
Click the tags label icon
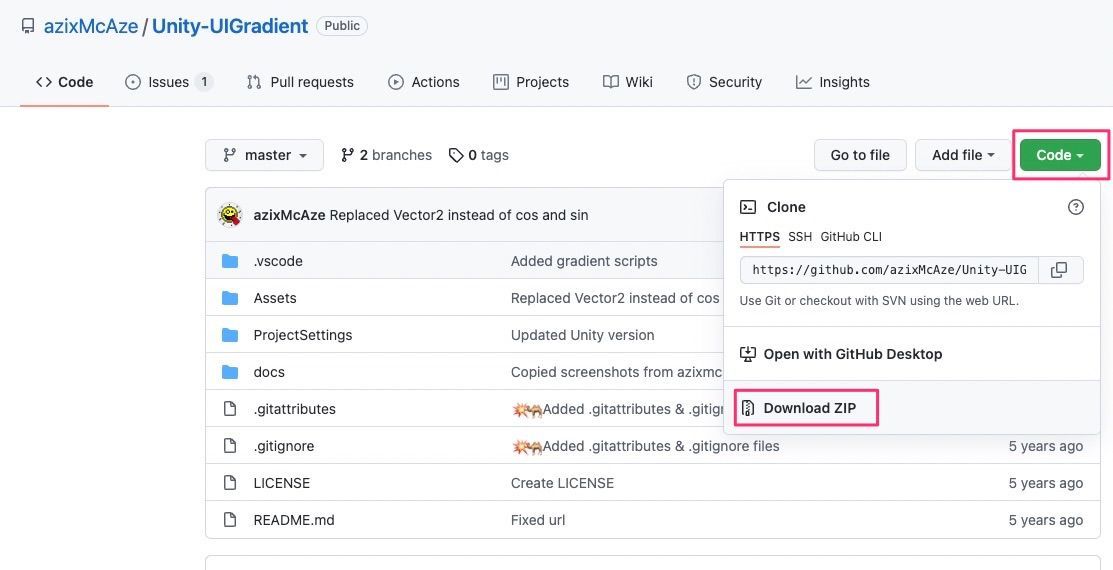[456, 155]
